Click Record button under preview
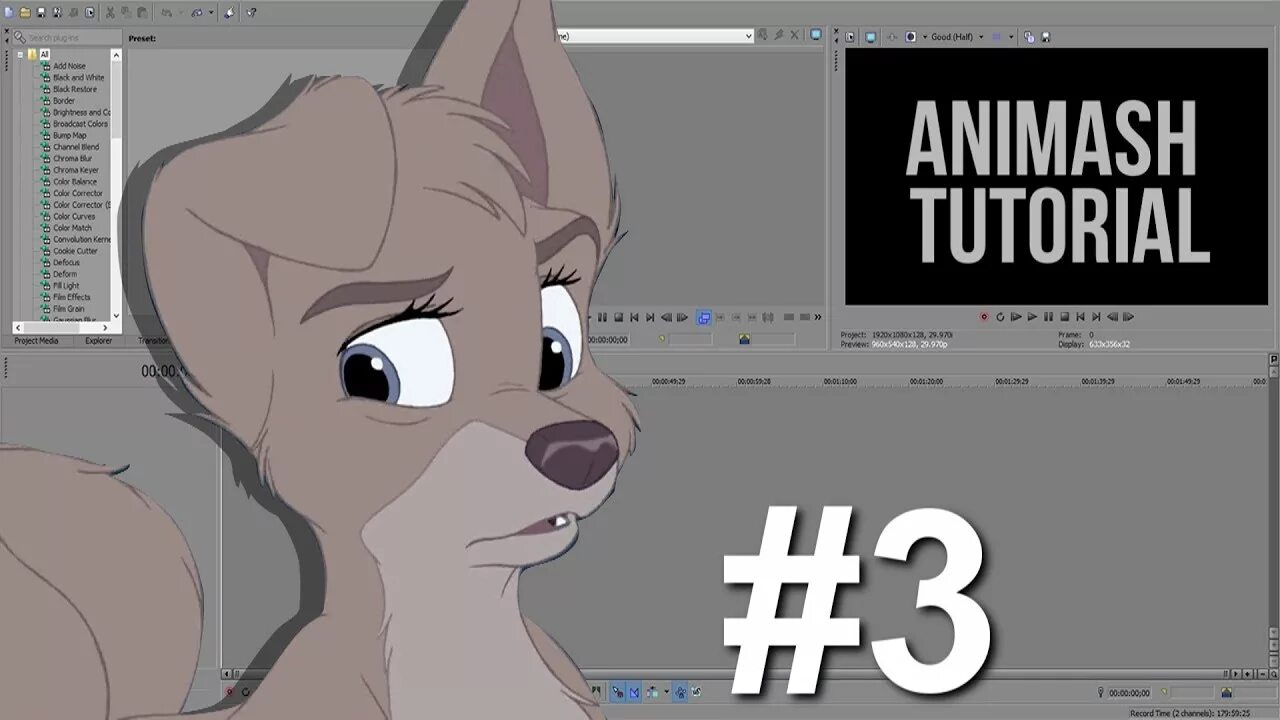 point(983,317)
